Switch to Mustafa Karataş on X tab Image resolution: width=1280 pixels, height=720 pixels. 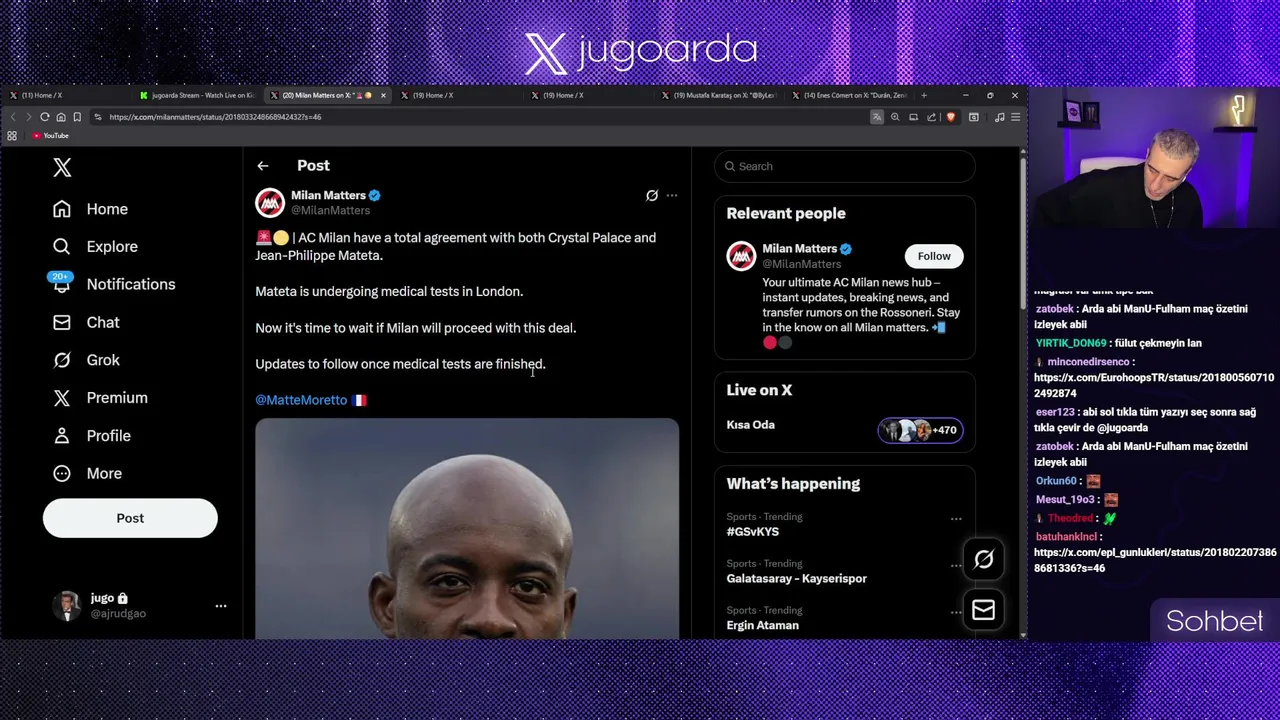coord(720,95)
